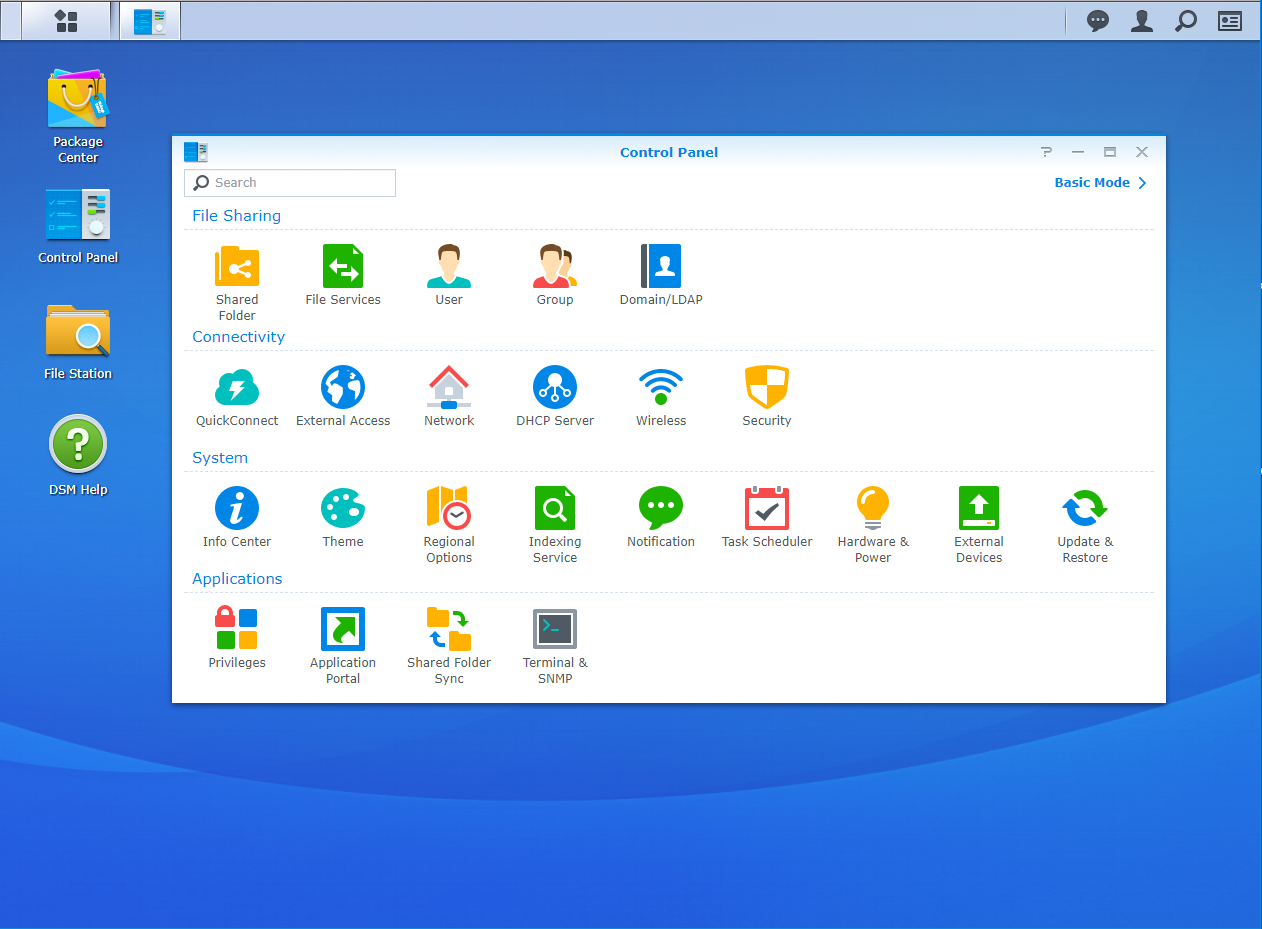
Task: Open the Theme settings
Action: (343, 509)
